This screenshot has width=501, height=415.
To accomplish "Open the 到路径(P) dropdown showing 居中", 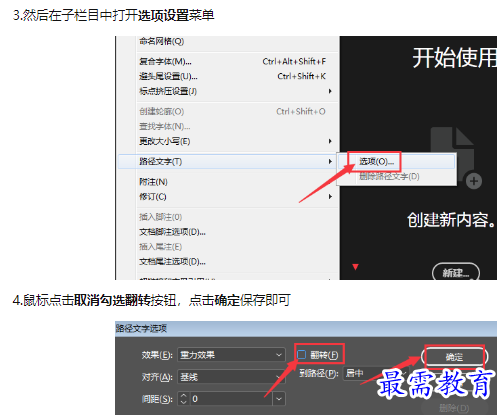I will (x=376, y=373).
